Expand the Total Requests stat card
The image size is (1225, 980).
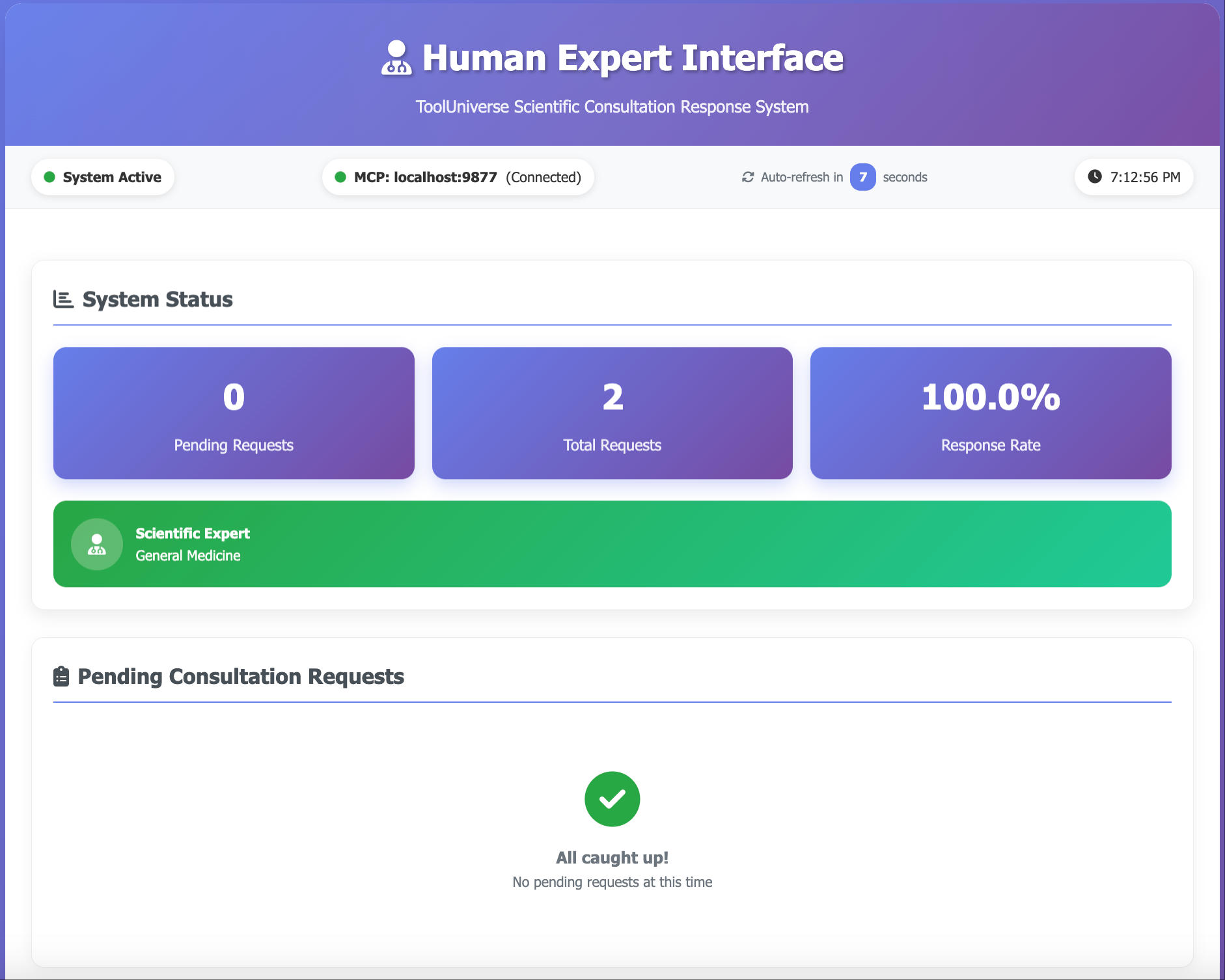pyautogui.click(x=612, y=413)
